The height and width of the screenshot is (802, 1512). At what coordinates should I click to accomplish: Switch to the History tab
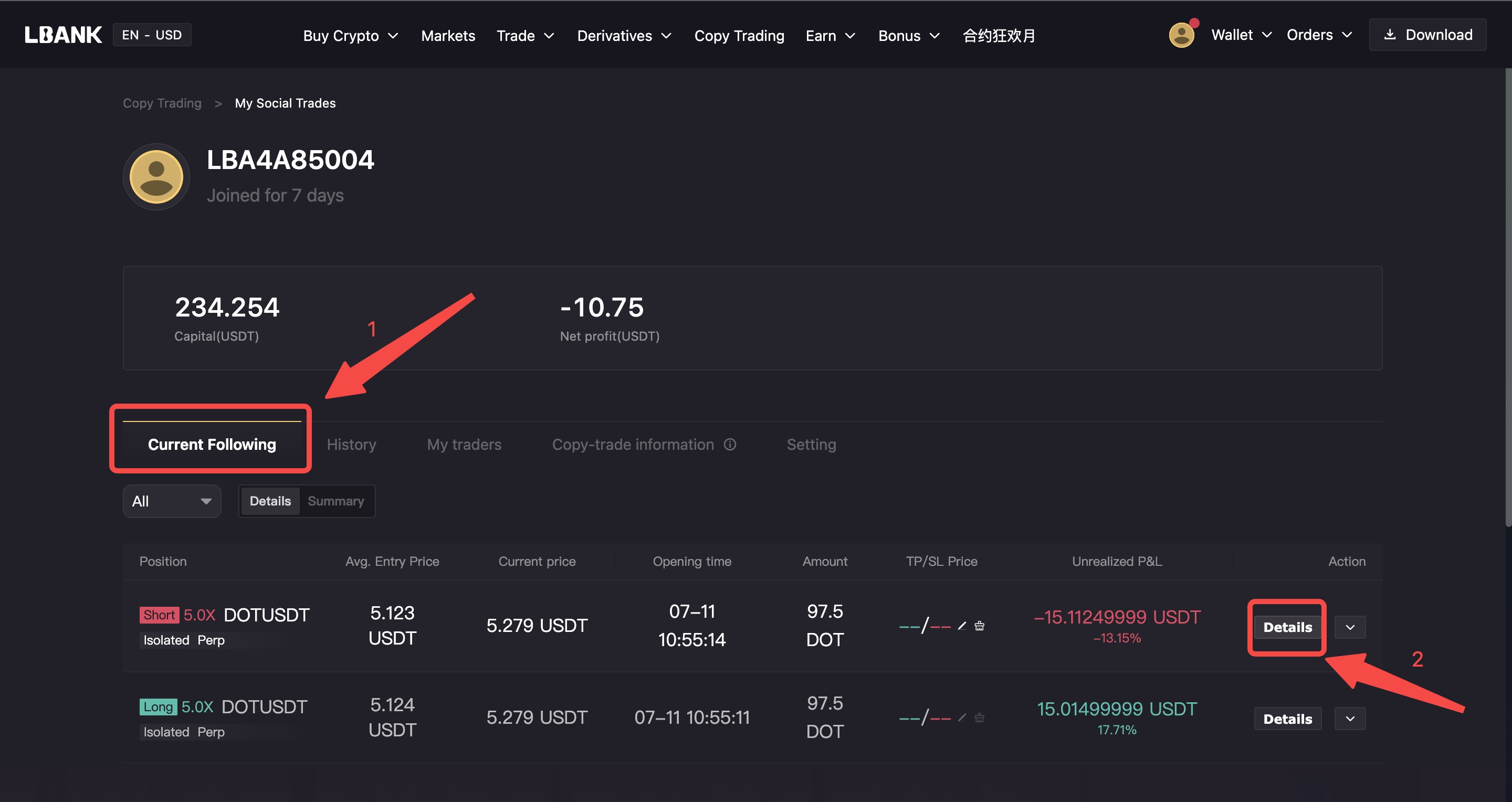tap(351, 445)
